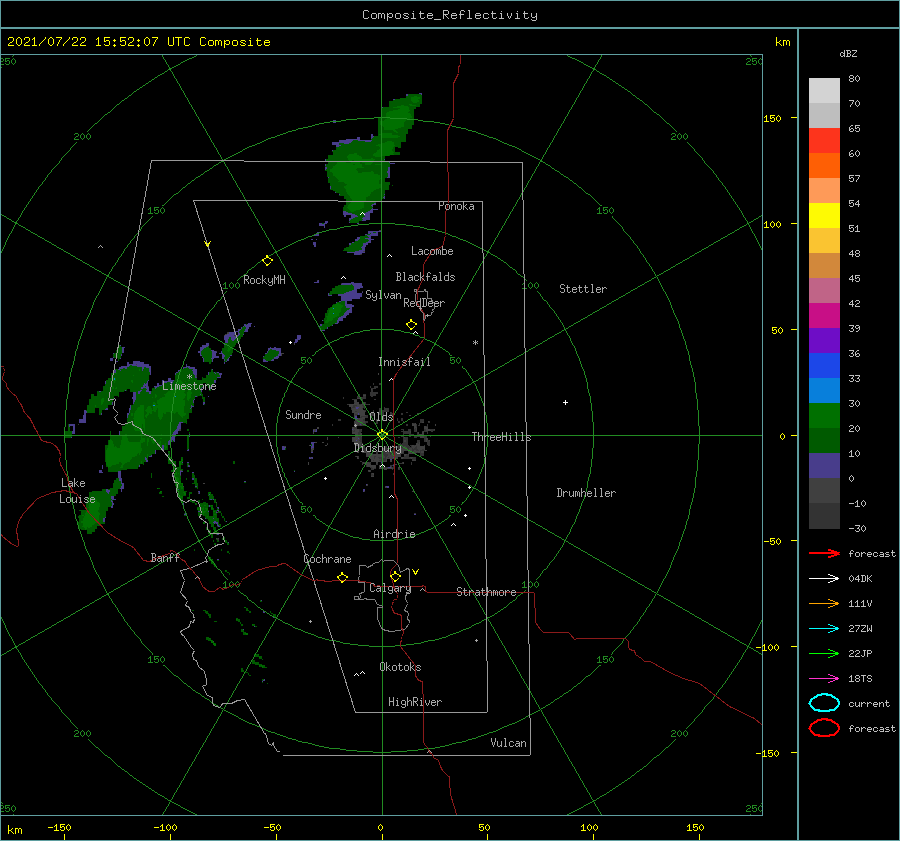Select the 36 dBZ blue color swatch

pyautogui.click(x=824, y=366)
